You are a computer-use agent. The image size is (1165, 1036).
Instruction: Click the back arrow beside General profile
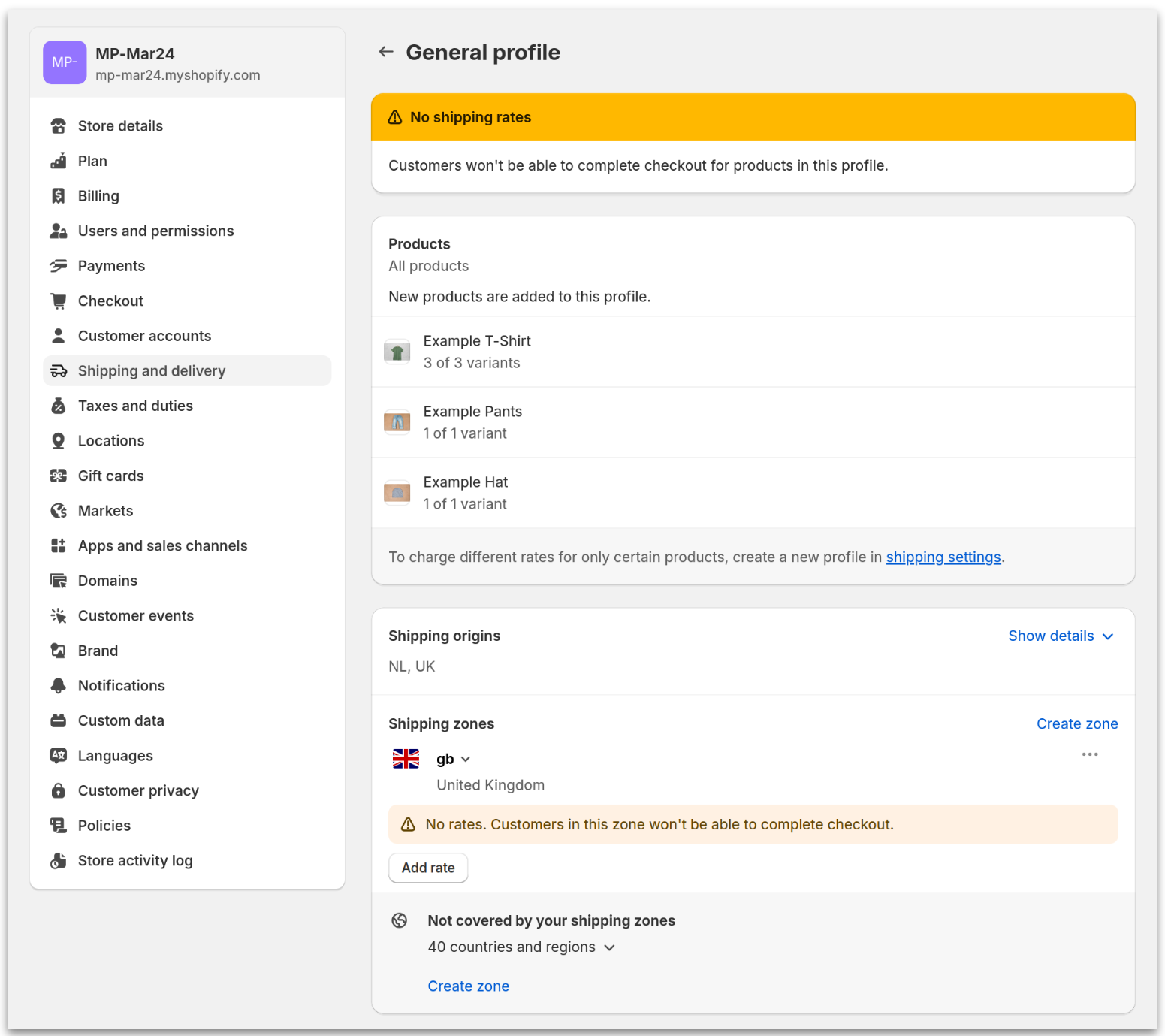(x=385, y=51)
